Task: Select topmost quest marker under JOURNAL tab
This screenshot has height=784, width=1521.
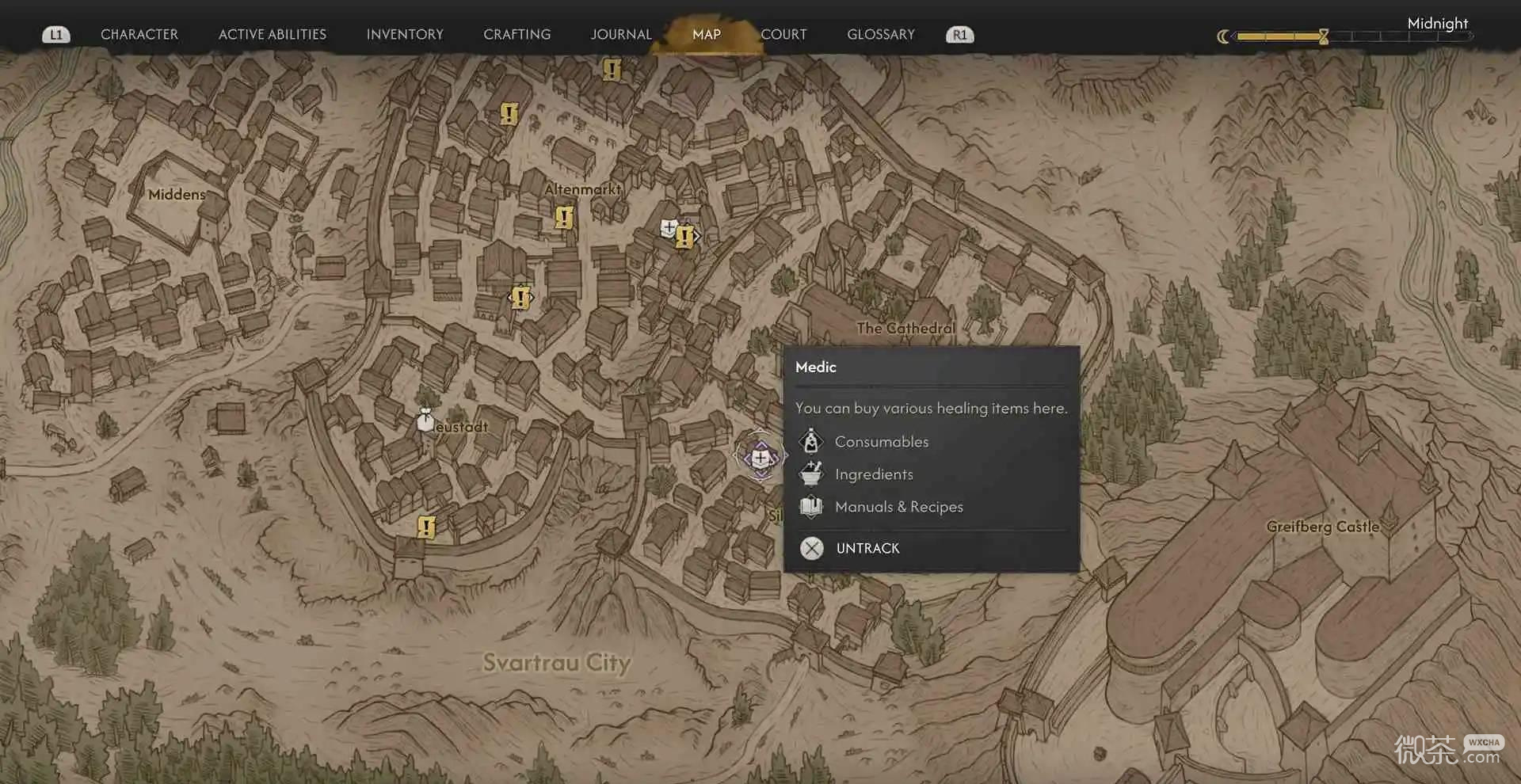Action: [x=612, y=70]
